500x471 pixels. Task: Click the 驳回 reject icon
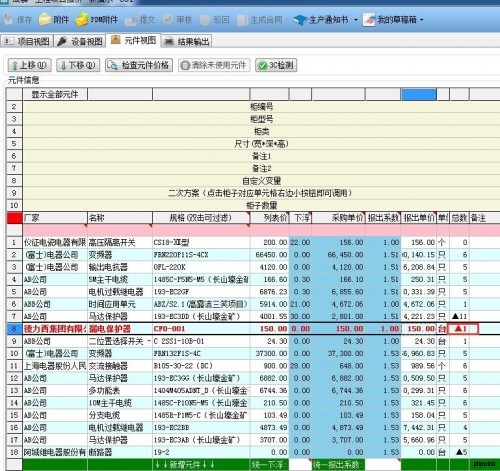click(205, 20)
